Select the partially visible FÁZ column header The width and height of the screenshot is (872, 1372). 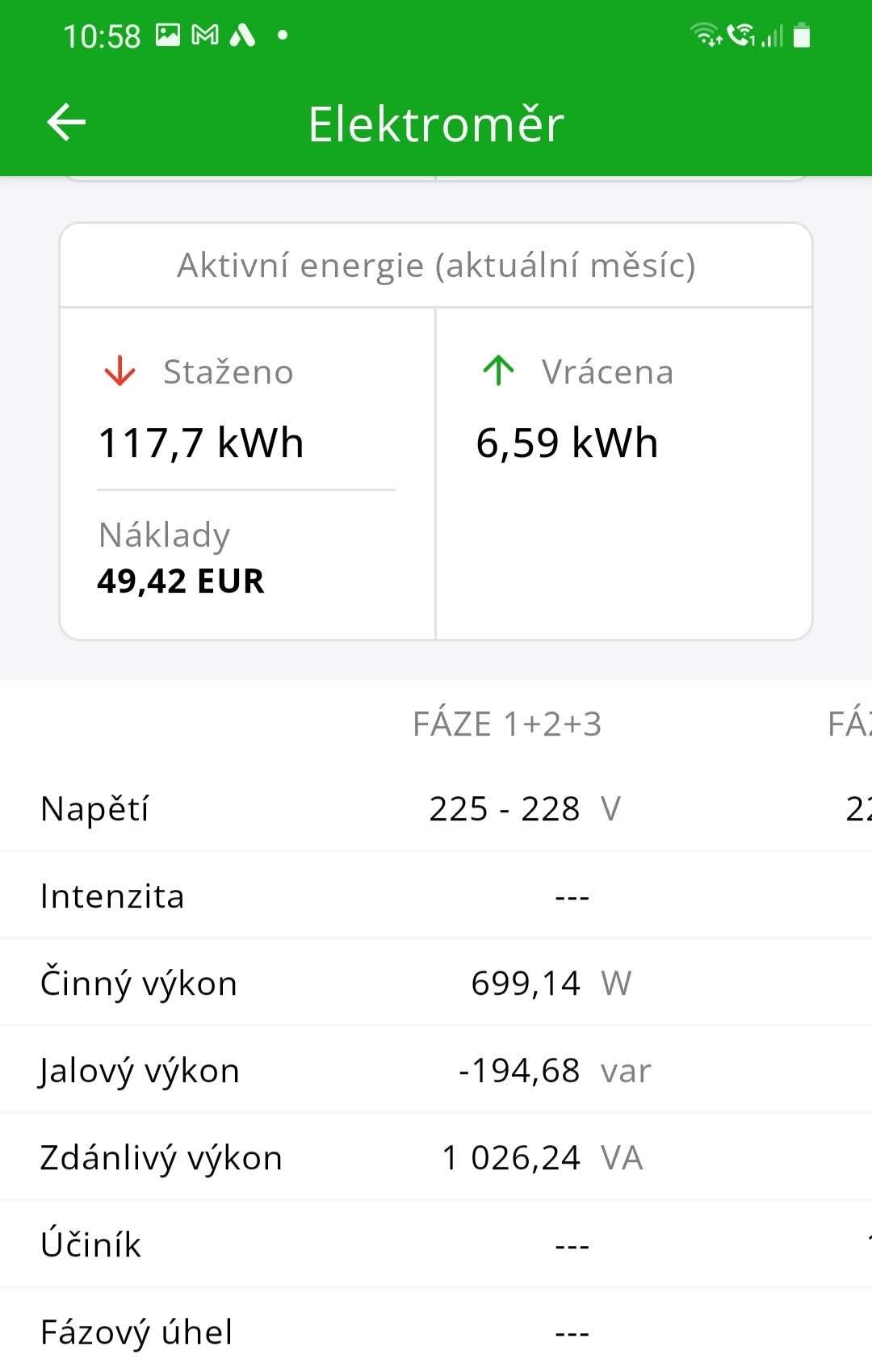pyautogui.click(x=849, y=724)
